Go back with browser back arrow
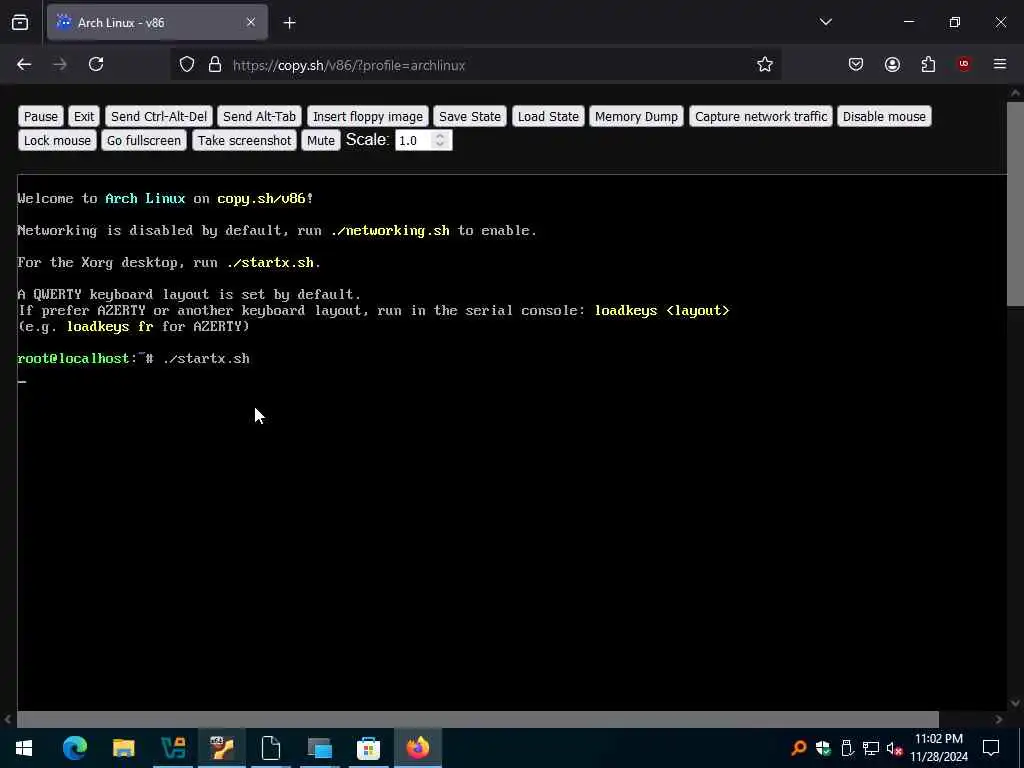The height and width of the screenshot is (768, 1024). point(24,64)
